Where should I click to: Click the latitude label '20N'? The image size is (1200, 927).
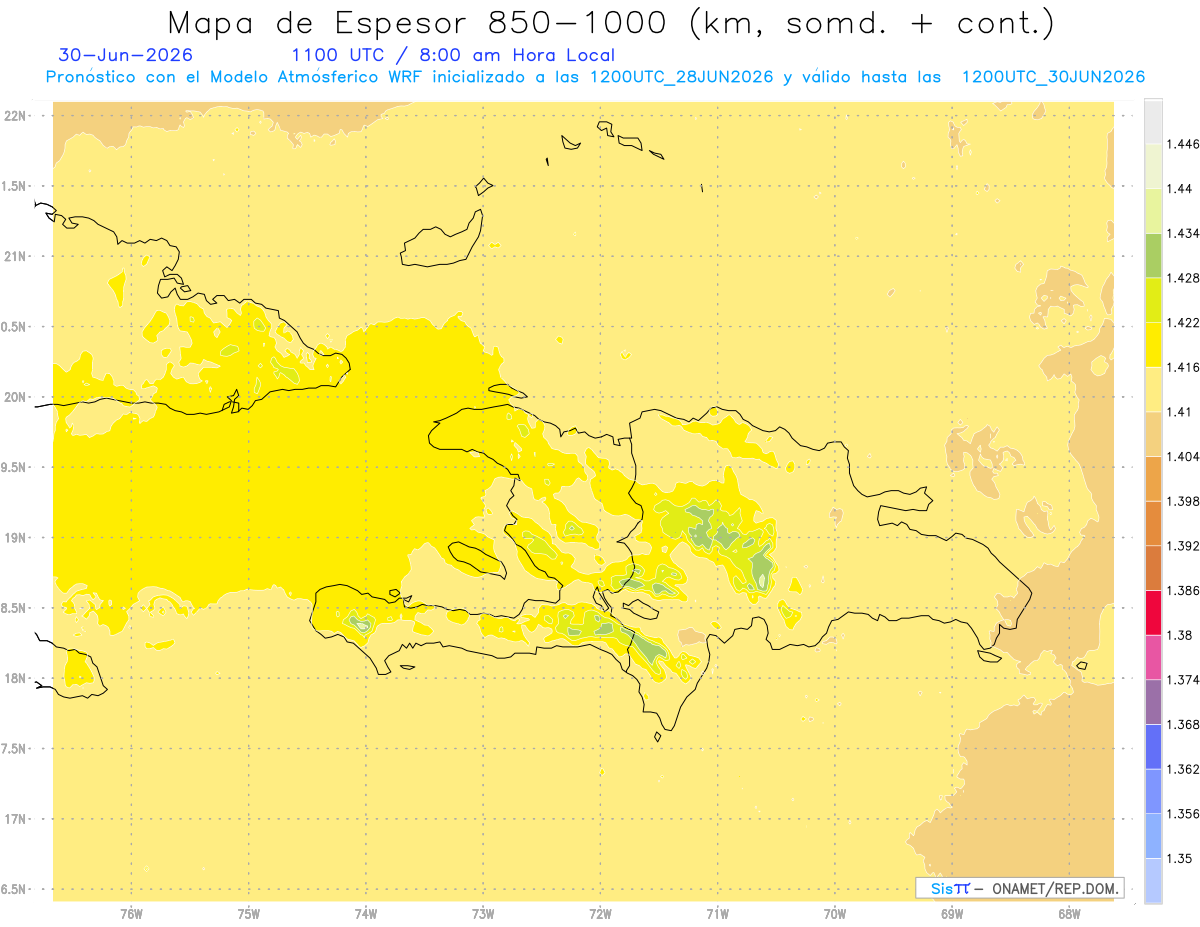tap(14, 397)
